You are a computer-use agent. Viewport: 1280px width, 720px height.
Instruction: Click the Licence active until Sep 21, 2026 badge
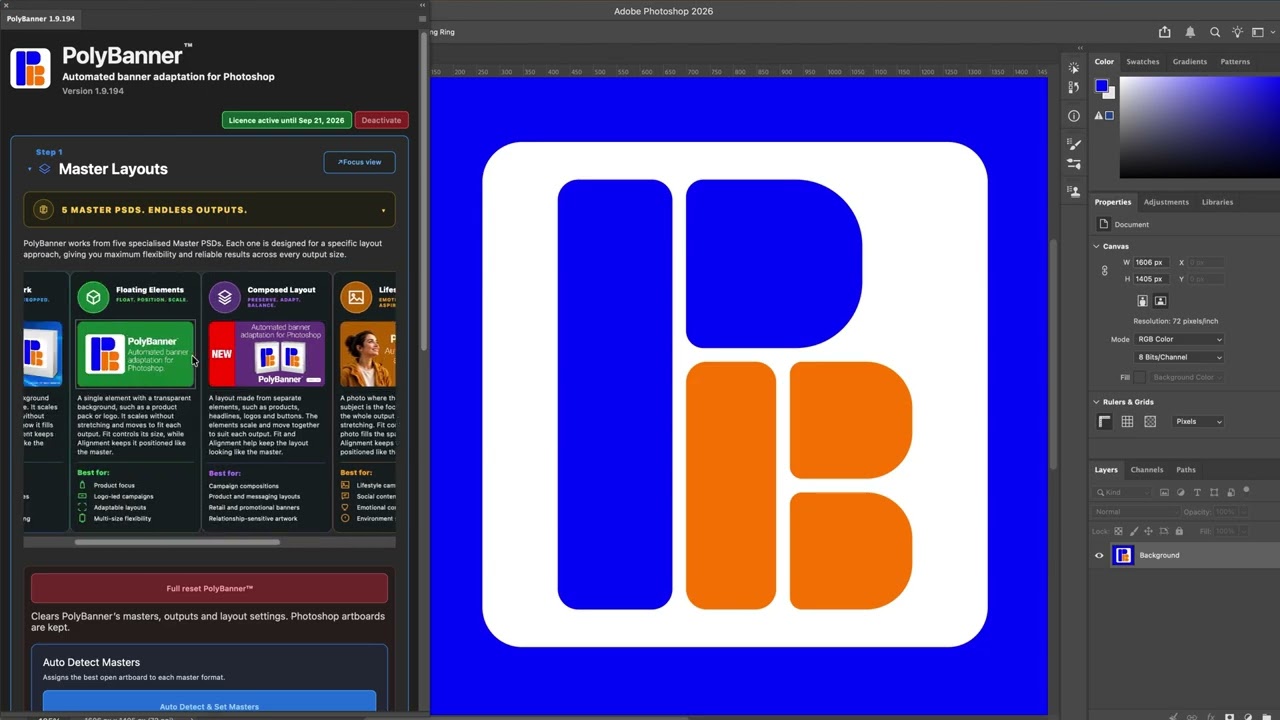click(x=287, y=120)
